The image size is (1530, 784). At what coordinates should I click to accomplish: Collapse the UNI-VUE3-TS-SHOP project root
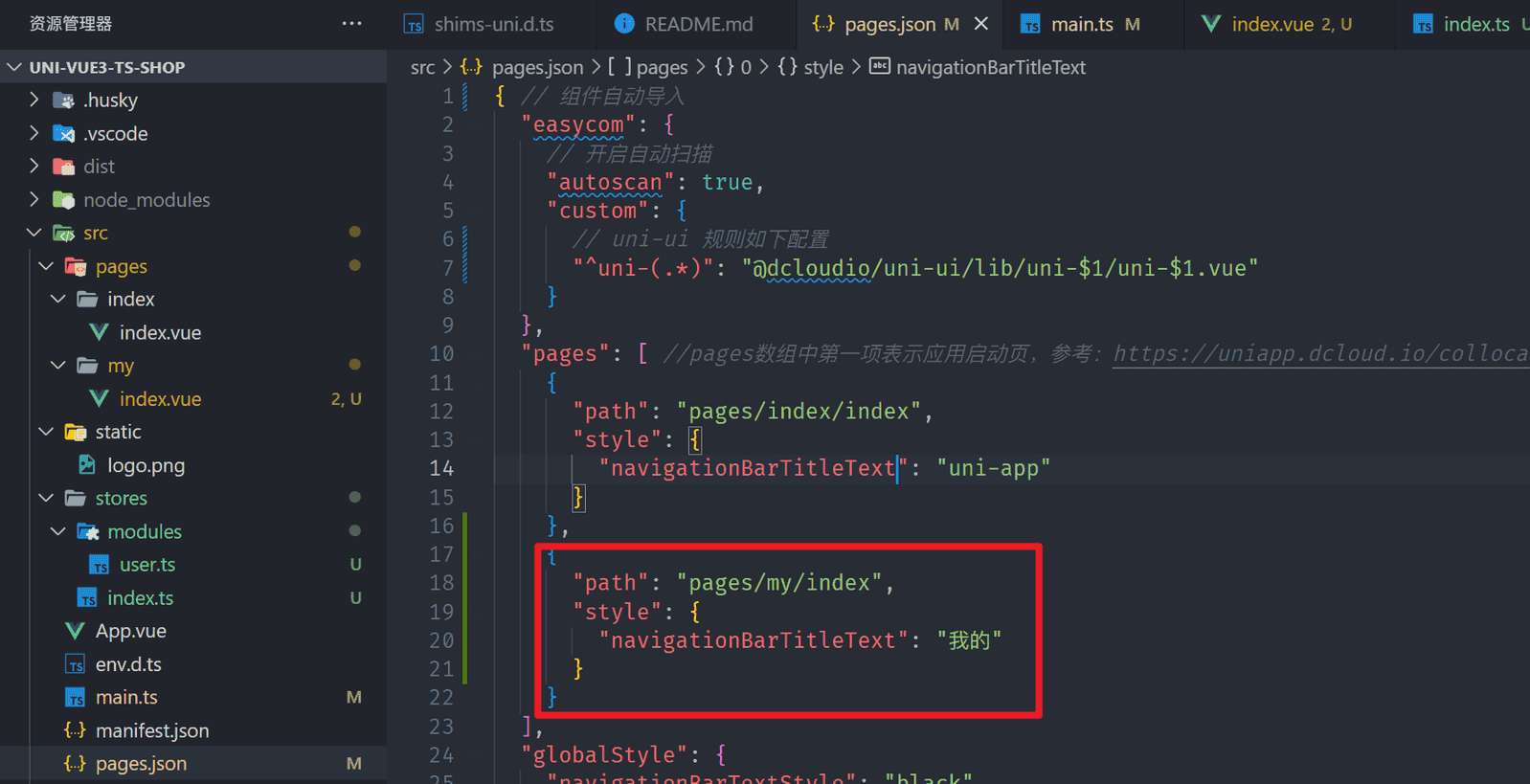(x=14, y=67)
